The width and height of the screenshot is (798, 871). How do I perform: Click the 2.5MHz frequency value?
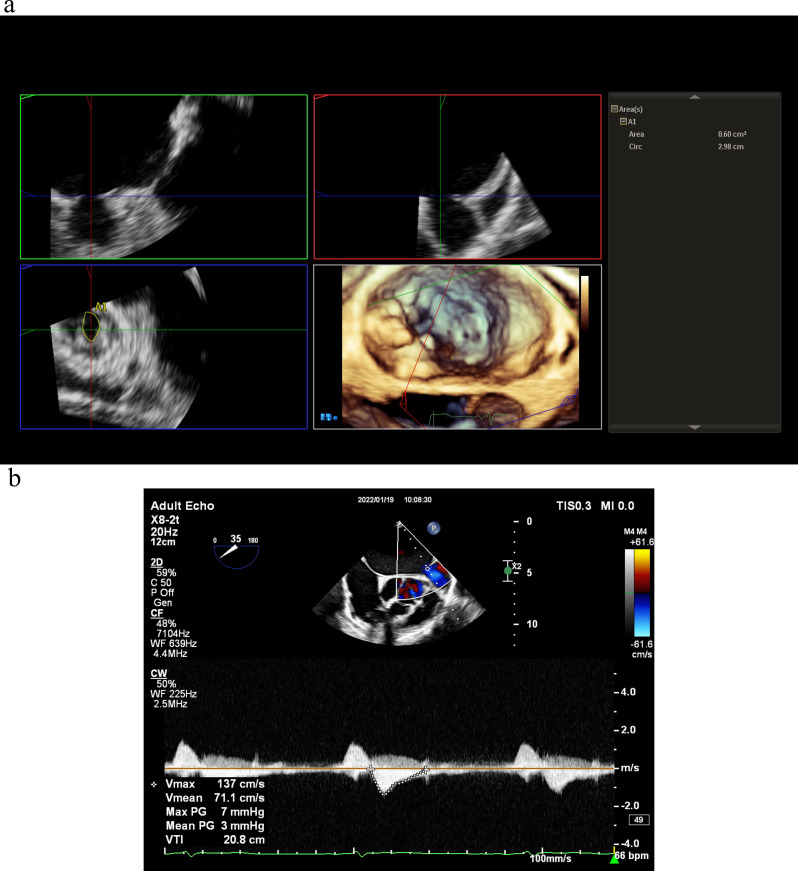click(x=170, y=704)
